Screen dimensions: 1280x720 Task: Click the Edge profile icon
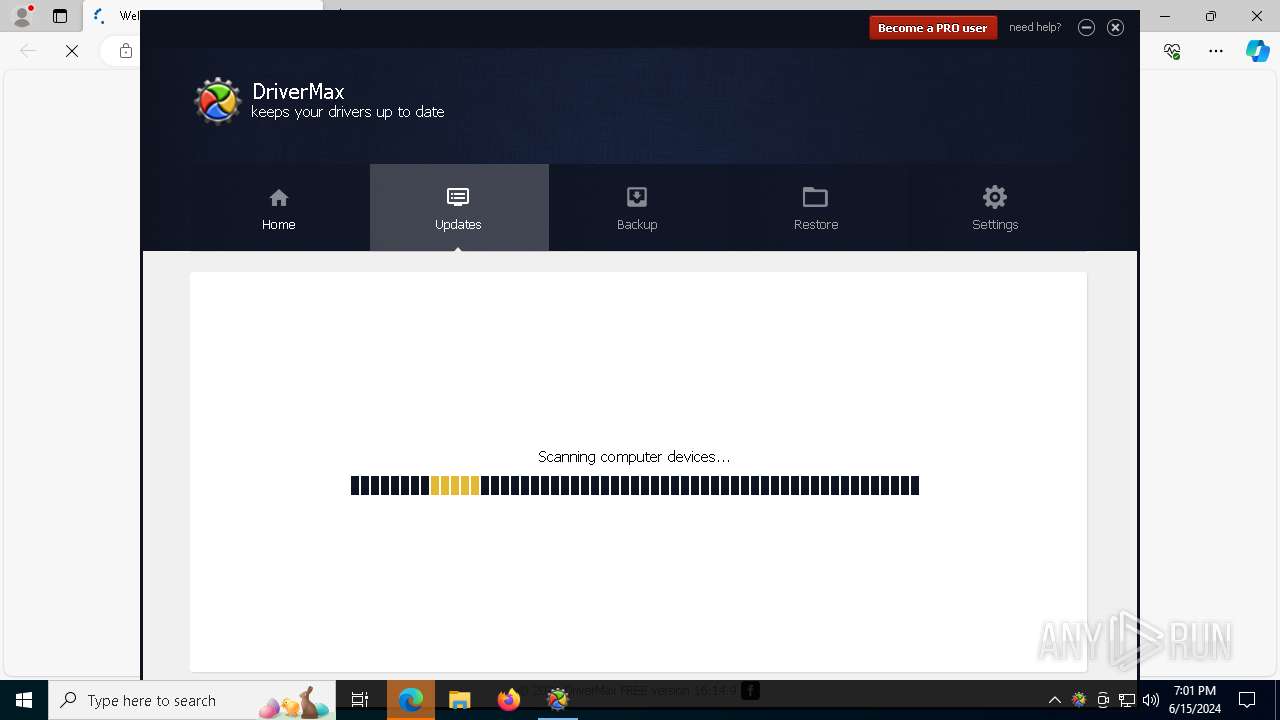[22, 16]
